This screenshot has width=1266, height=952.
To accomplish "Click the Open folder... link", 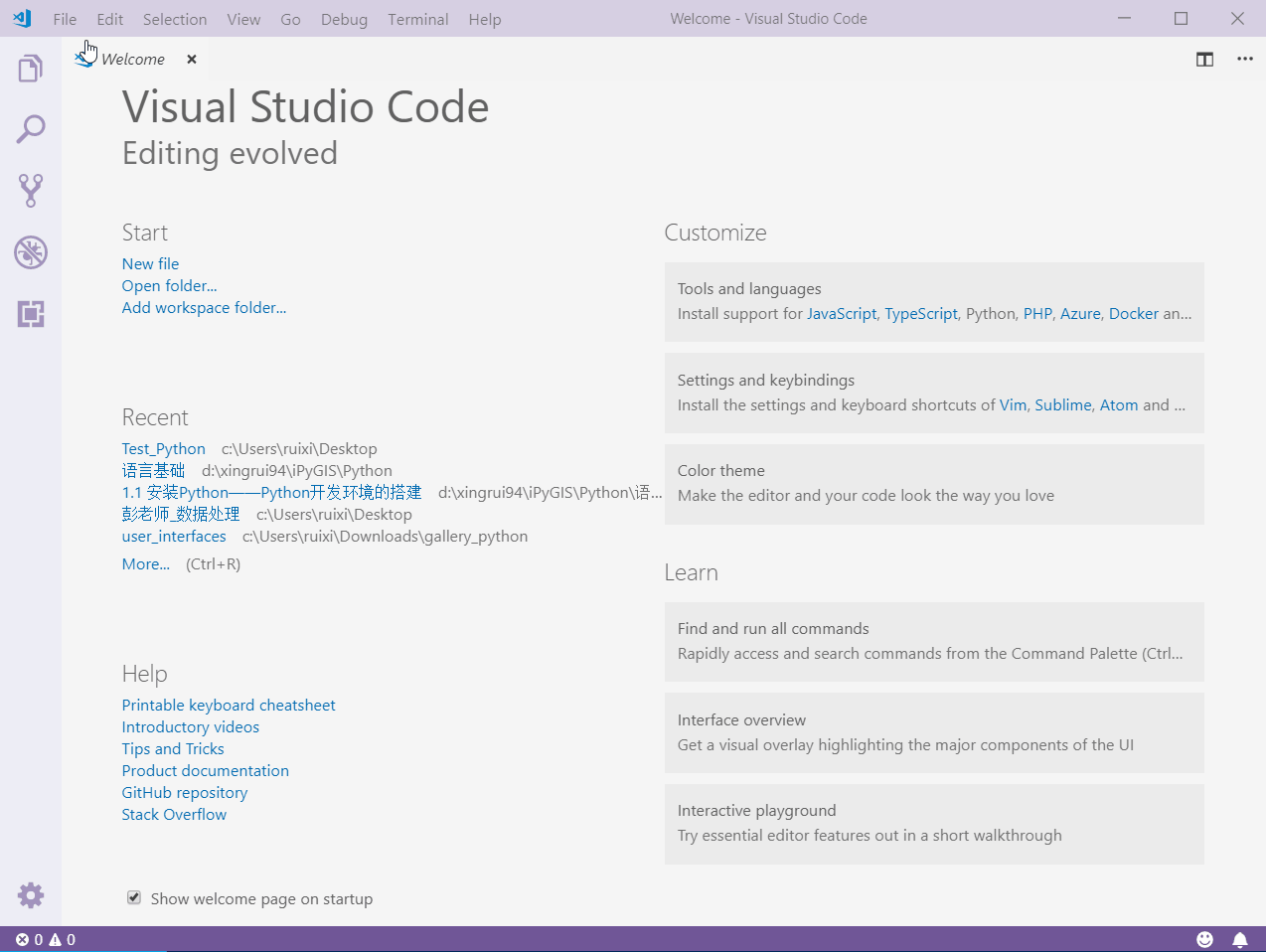I will [x=170, y=285].
